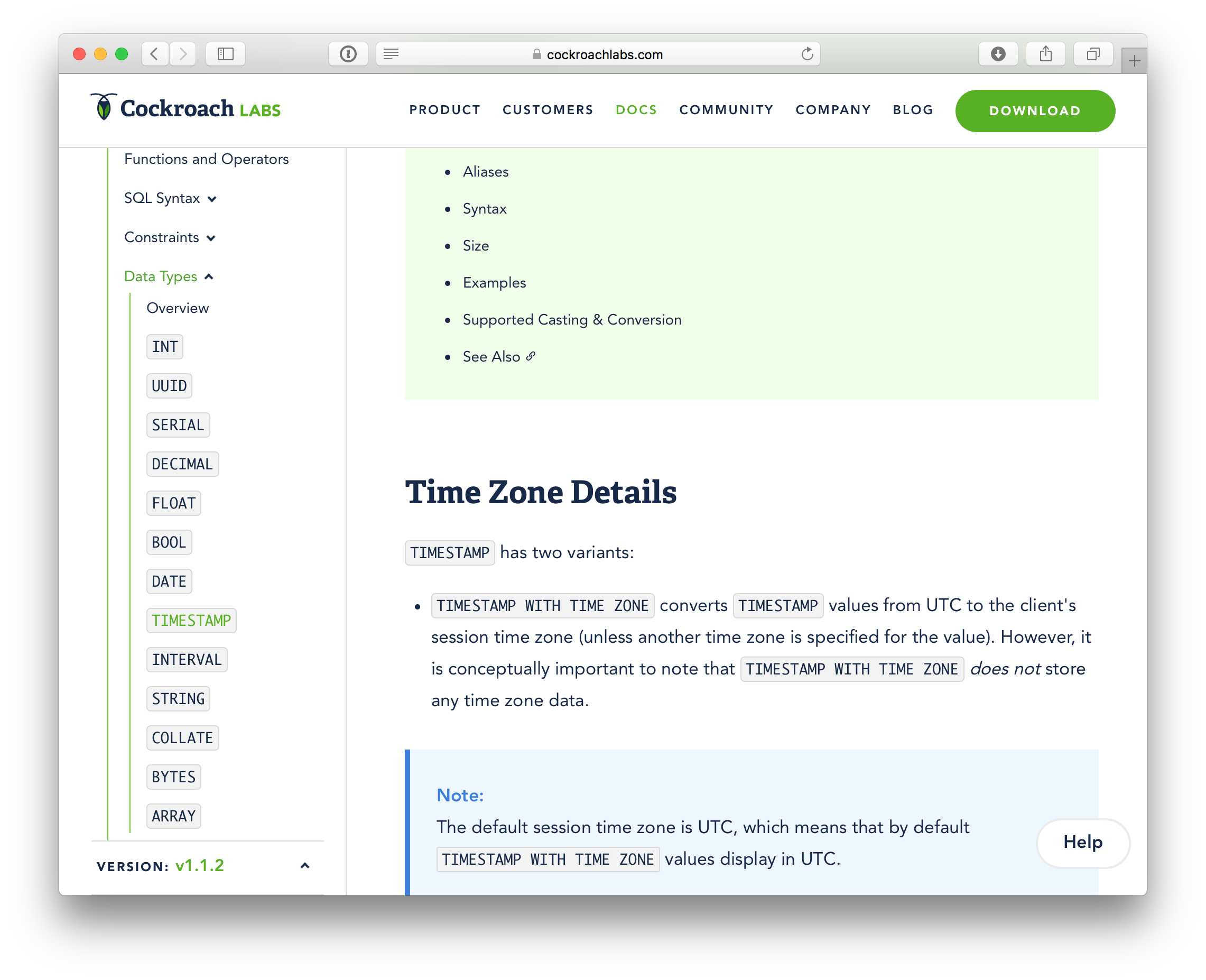Open the PRODUCT nav menu
Image resolution: width=1206 pixels, height=980 pixels.
[444, 110]
